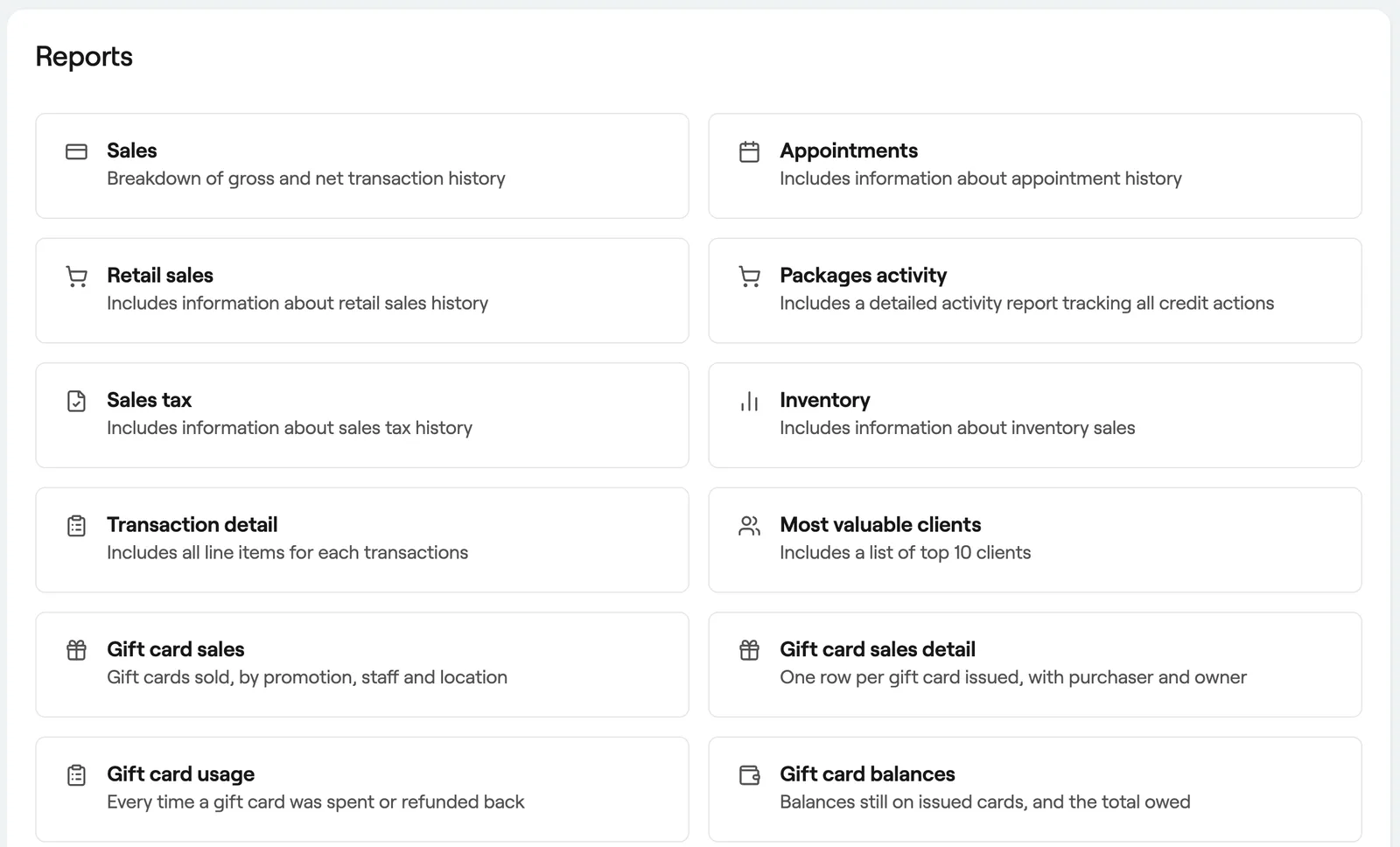Click the wallet icon beside Gift card balances

749,775
